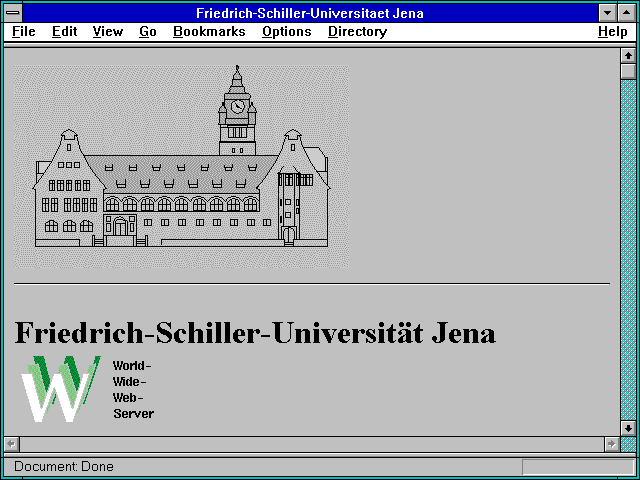
Task: Click the World-Wide-Web-Server label
Action: tap(133, 389)
